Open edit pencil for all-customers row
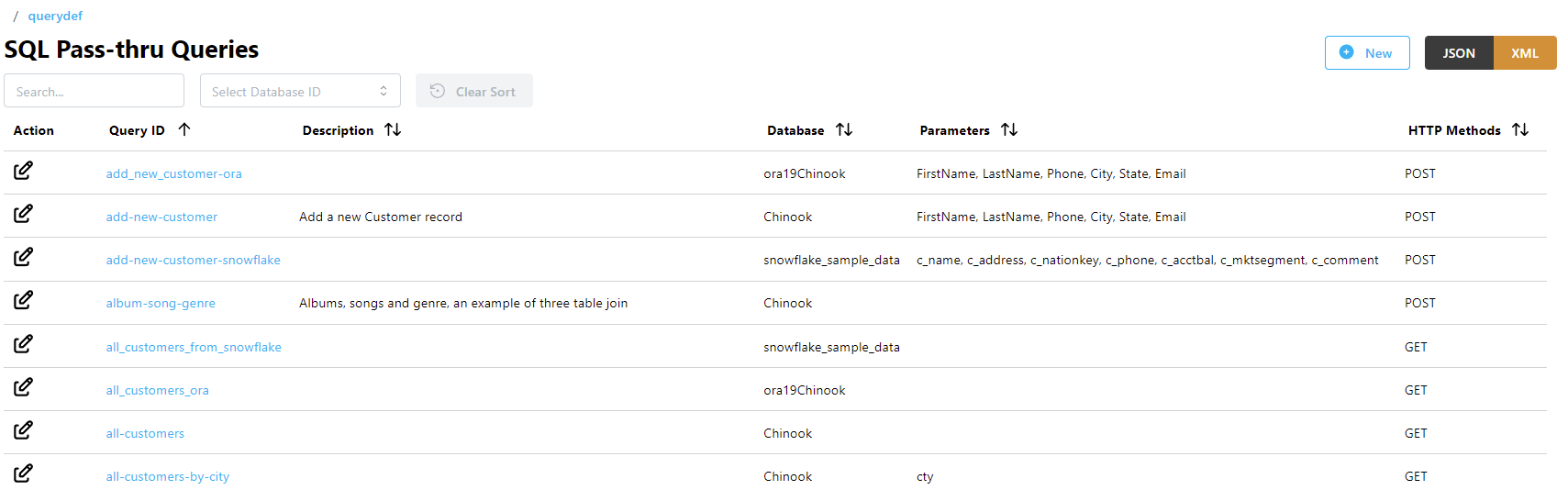This screenshot has width=1568, height=490. pyautogui.click(x=23, y=430)
